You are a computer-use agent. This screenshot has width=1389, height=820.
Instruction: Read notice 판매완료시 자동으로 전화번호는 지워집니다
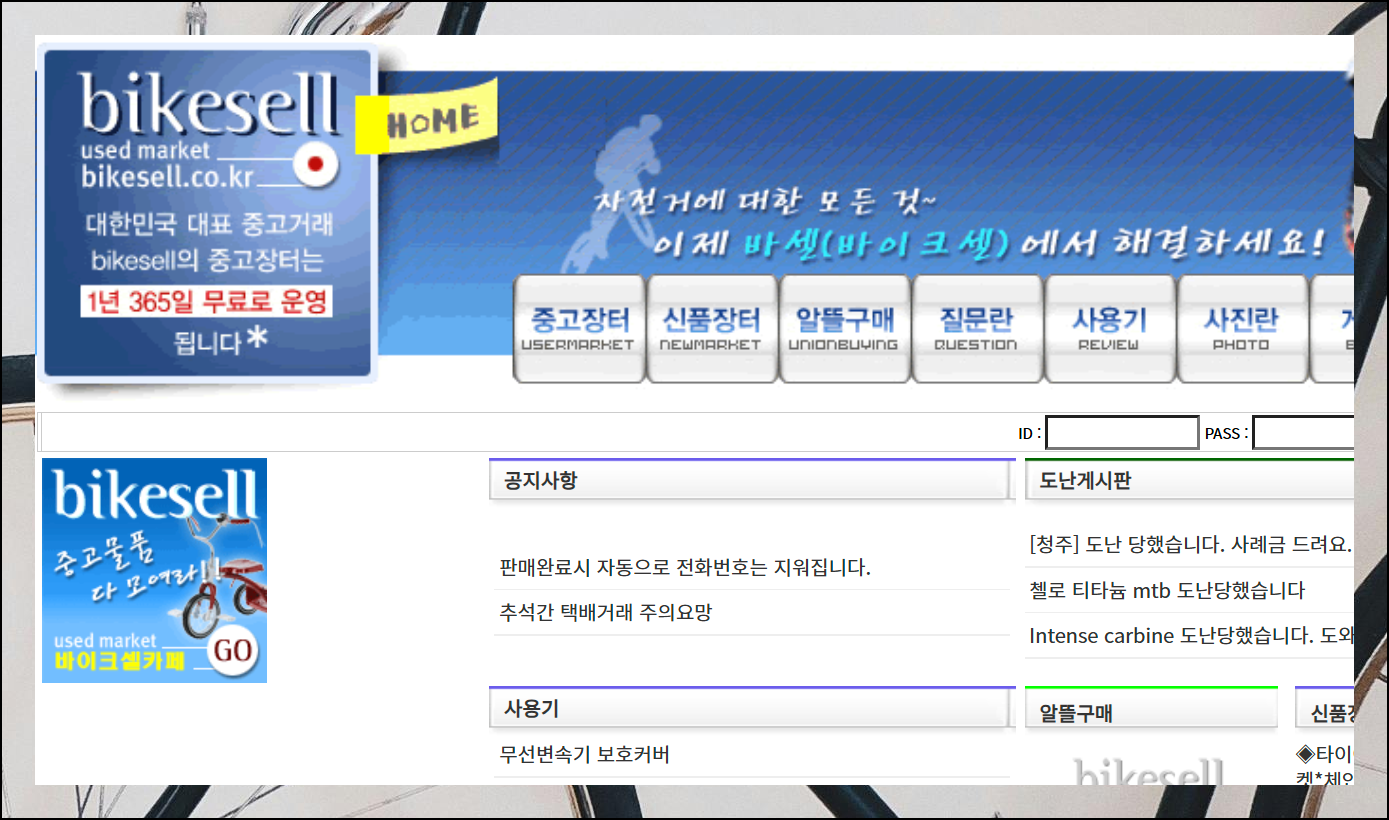click(685, 568)
